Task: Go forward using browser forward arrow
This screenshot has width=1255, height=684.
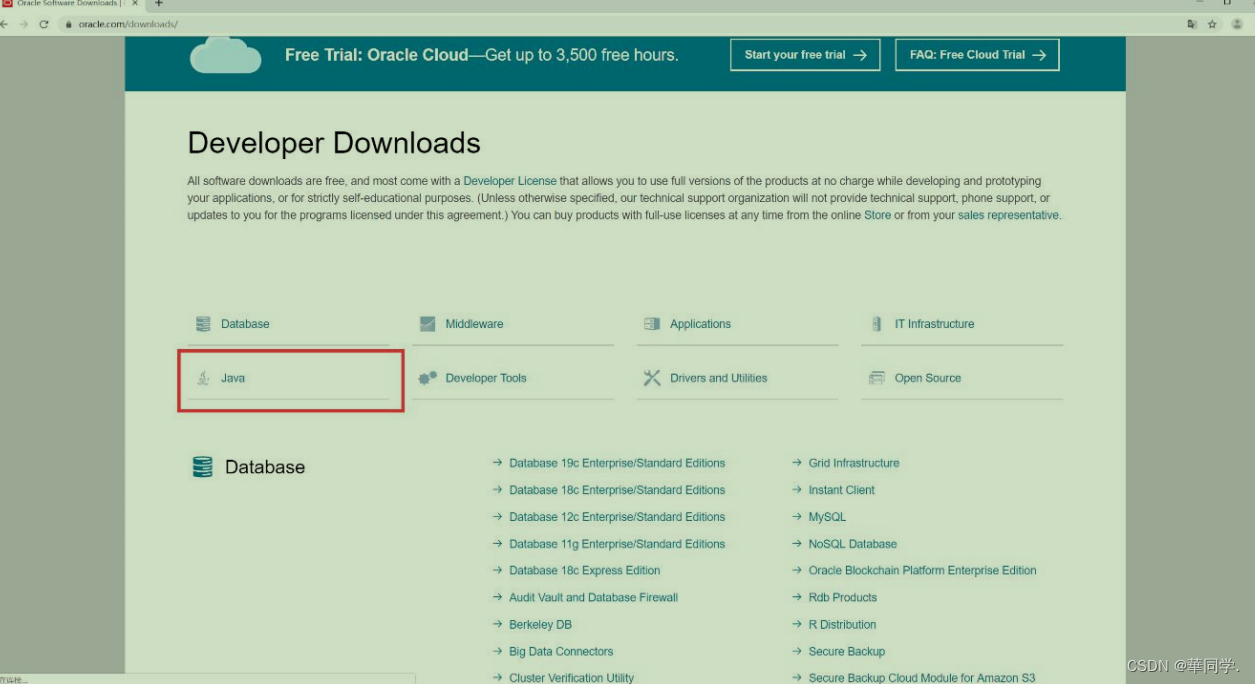Action: click(x=23, y=24)
